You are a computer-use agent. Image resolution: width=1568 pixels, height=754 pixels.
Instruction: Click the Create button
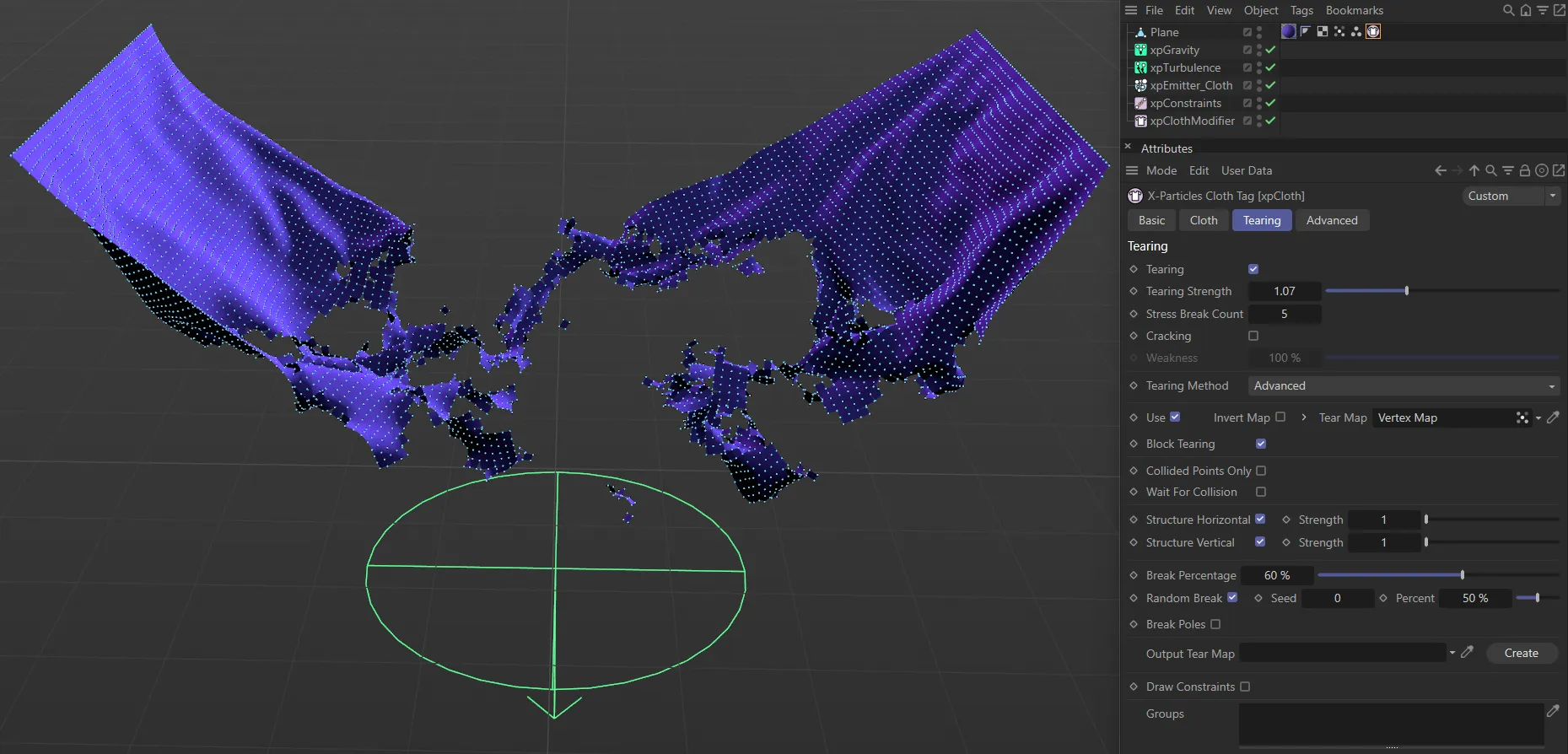pos(1521,653)
